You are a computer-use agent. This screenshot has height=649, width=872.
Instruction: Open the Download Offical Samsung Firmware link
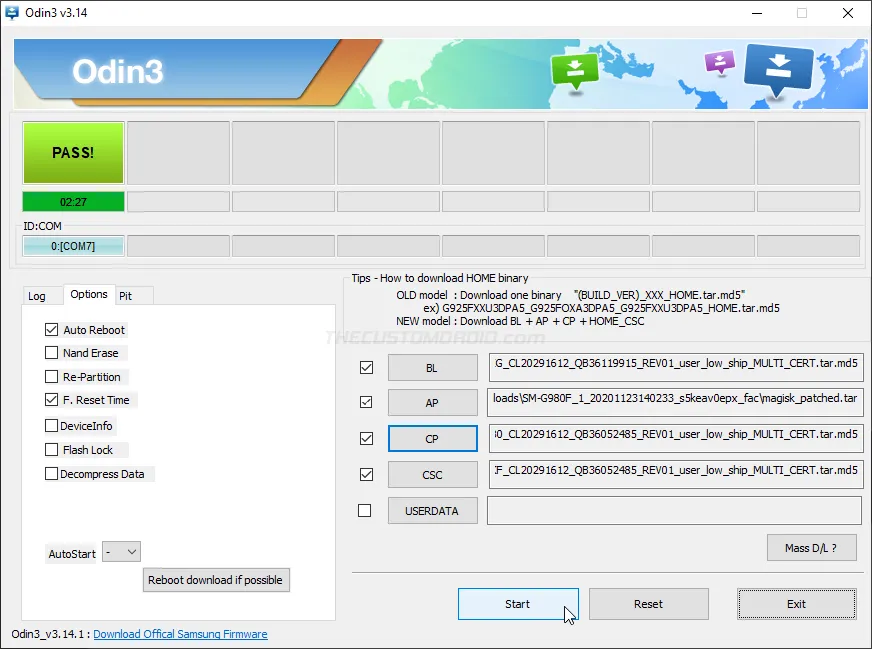(x=180, y=634)
